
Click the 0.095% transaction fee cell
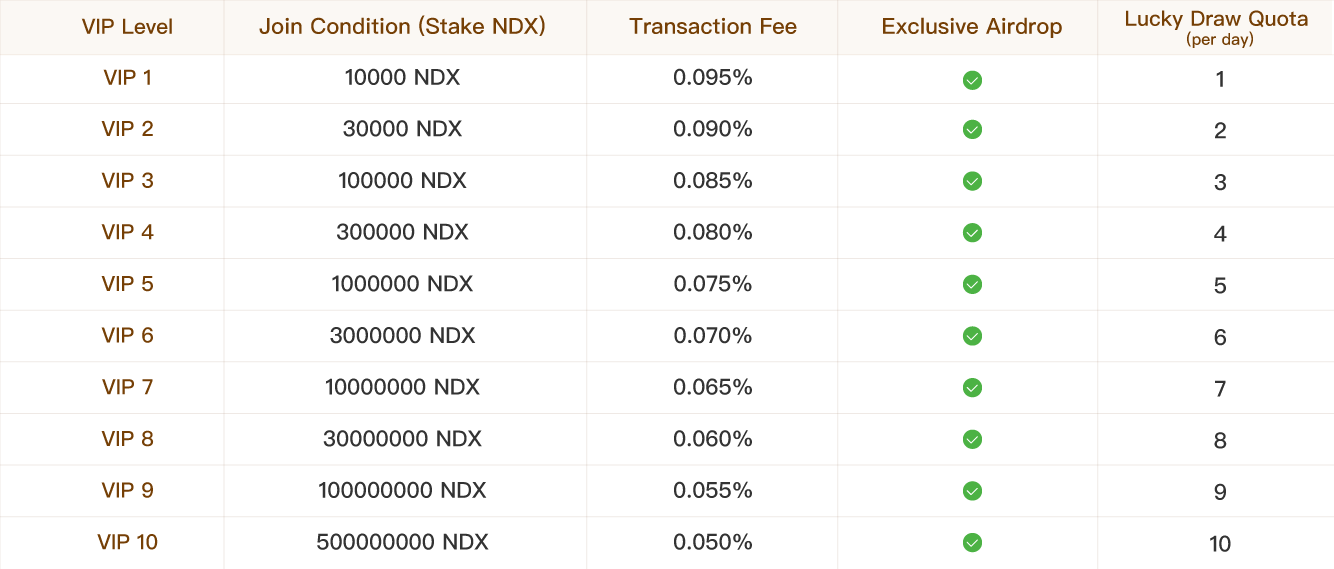tap(713, 78)
